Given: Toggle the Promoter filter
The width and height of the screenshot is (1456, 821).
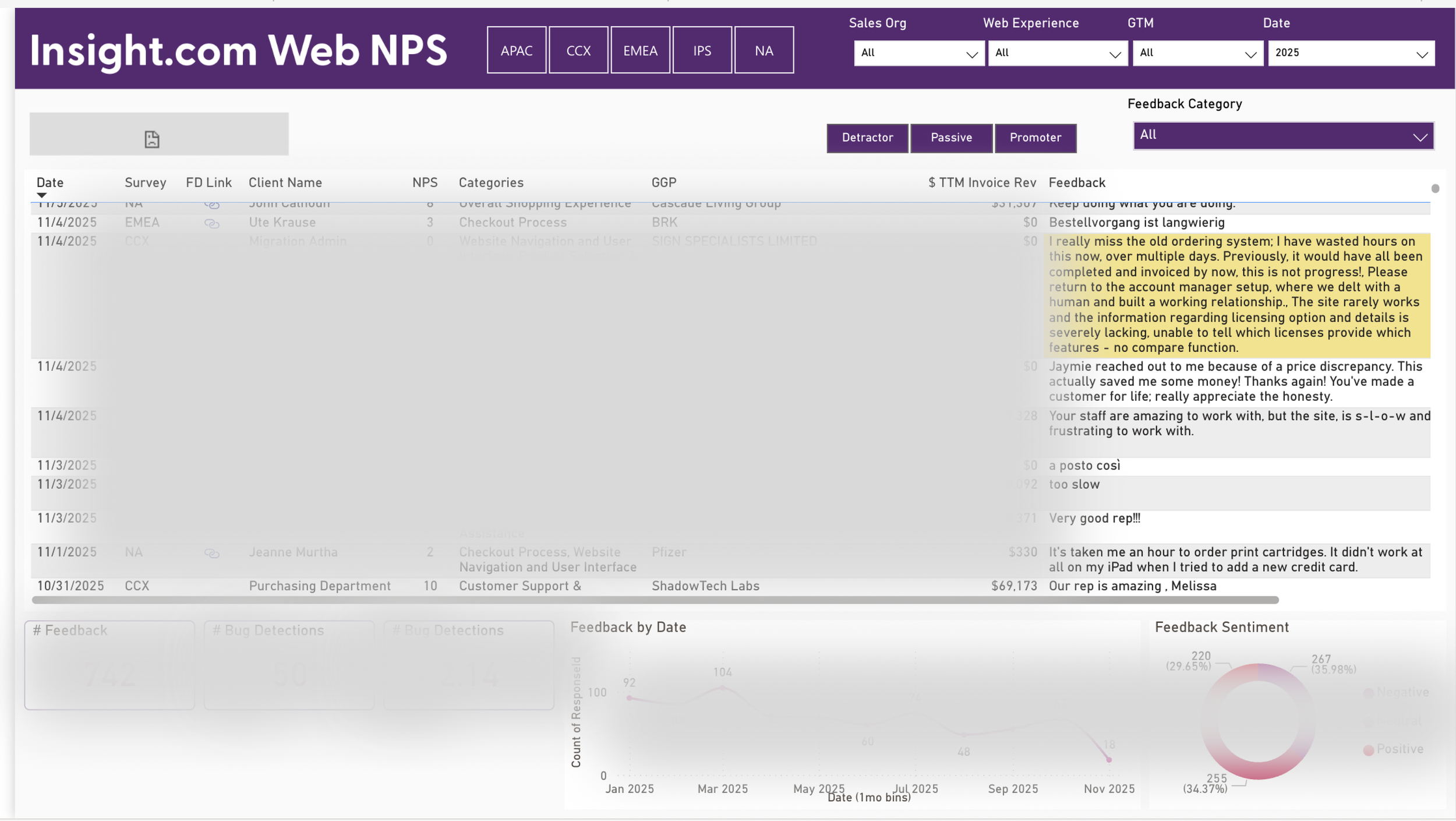Looking at the screenshot, I should (1035, 138).
